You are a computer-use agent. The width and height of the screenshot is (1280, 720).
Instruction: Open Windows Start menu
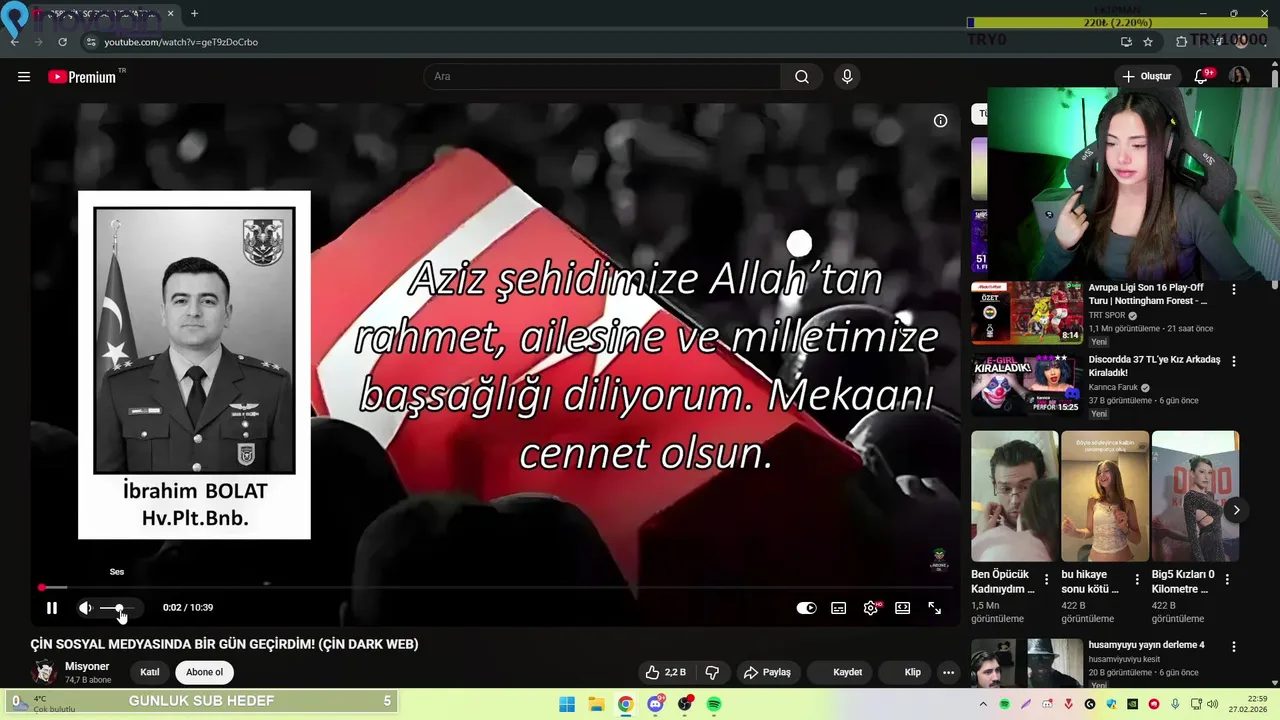pos(567,705)
